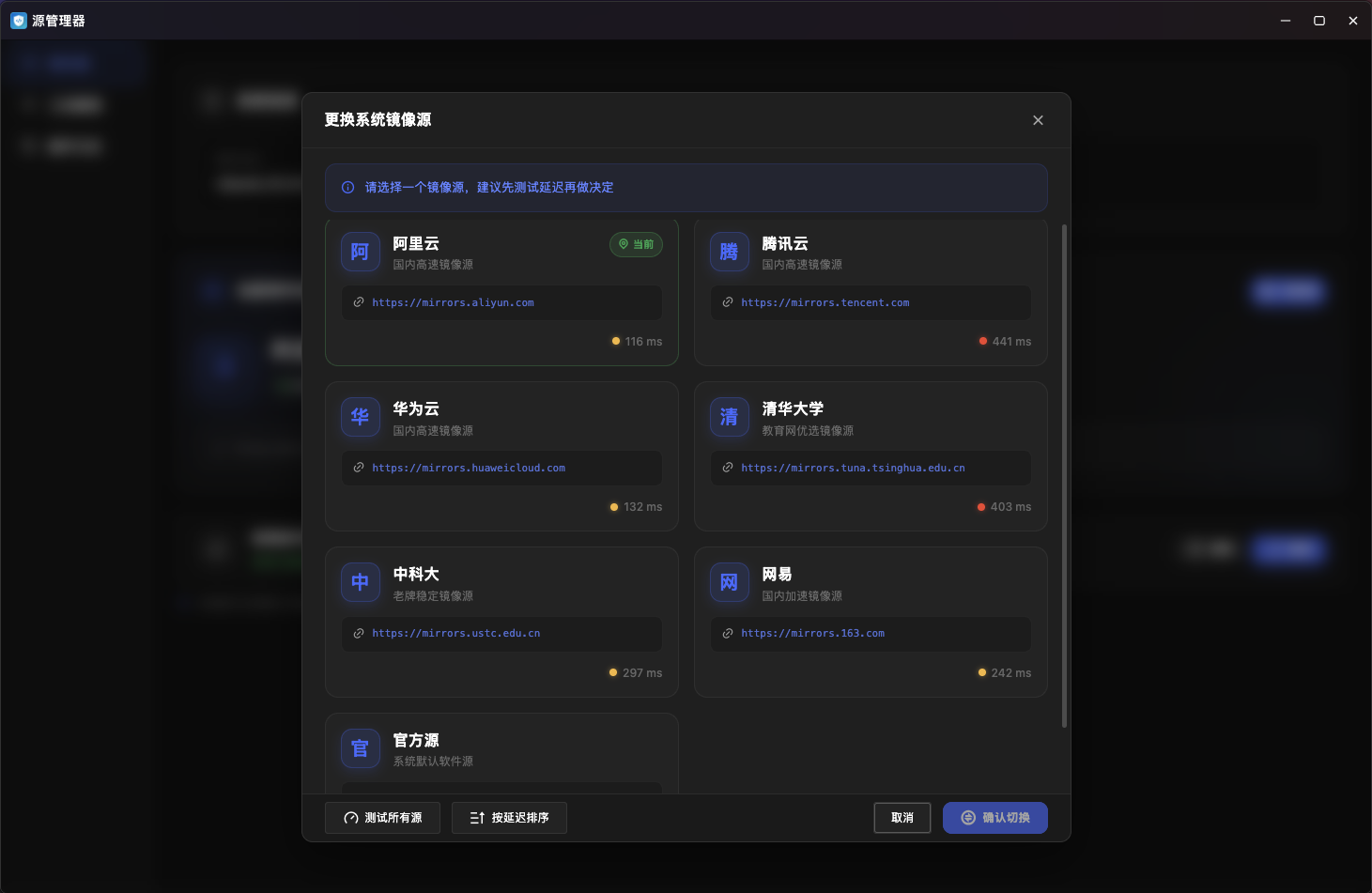This screenshot has height=893, width=1372.
Task: Click the 系统默认软件源 description
Action: [x=433, y=762]
